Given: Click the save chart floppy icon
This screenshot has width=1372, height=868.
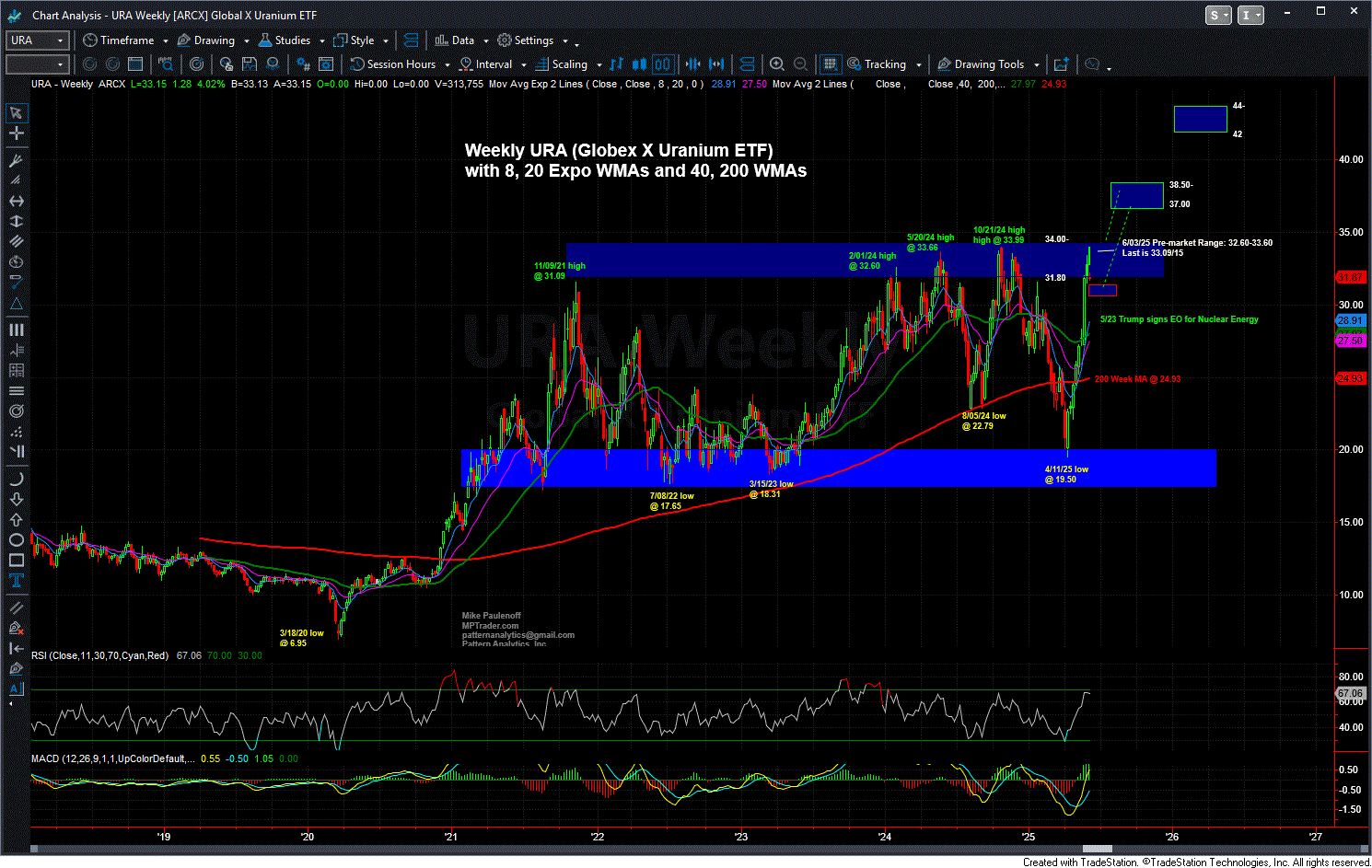Looking at the screenshot, I should (250, 64).
